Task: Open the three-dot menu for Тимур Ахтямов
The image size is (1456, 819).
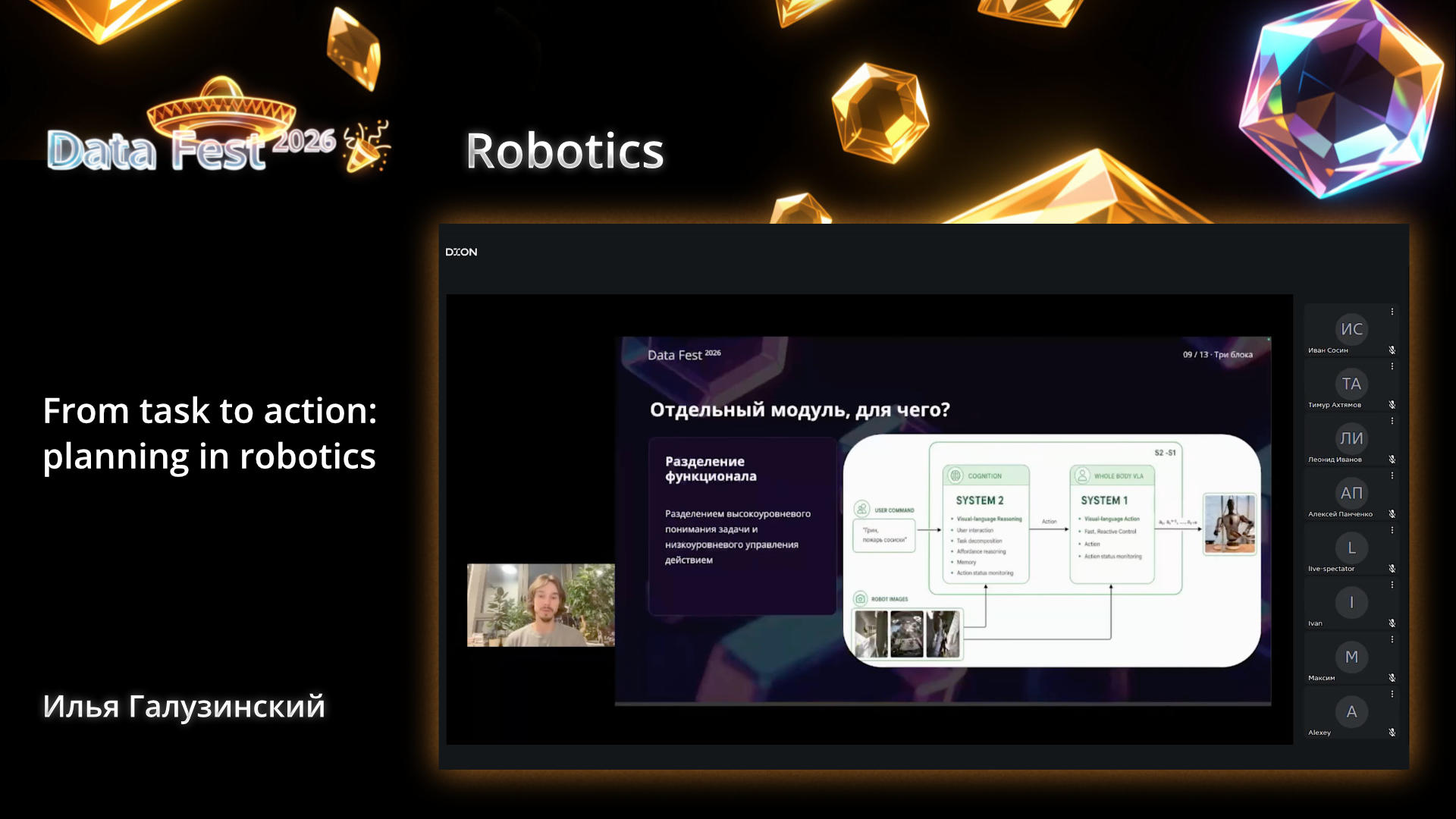Action: point(1392,366)
